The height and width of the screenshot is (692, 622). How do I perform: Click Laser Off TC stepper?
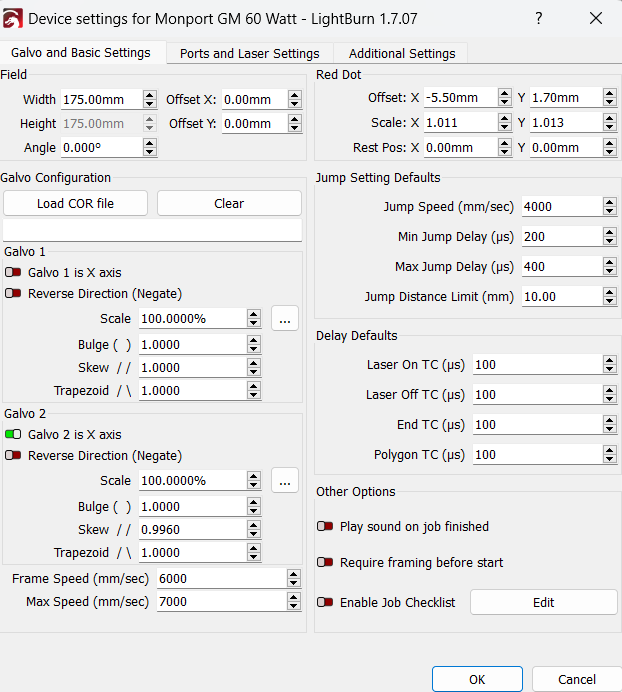[610, 395]
